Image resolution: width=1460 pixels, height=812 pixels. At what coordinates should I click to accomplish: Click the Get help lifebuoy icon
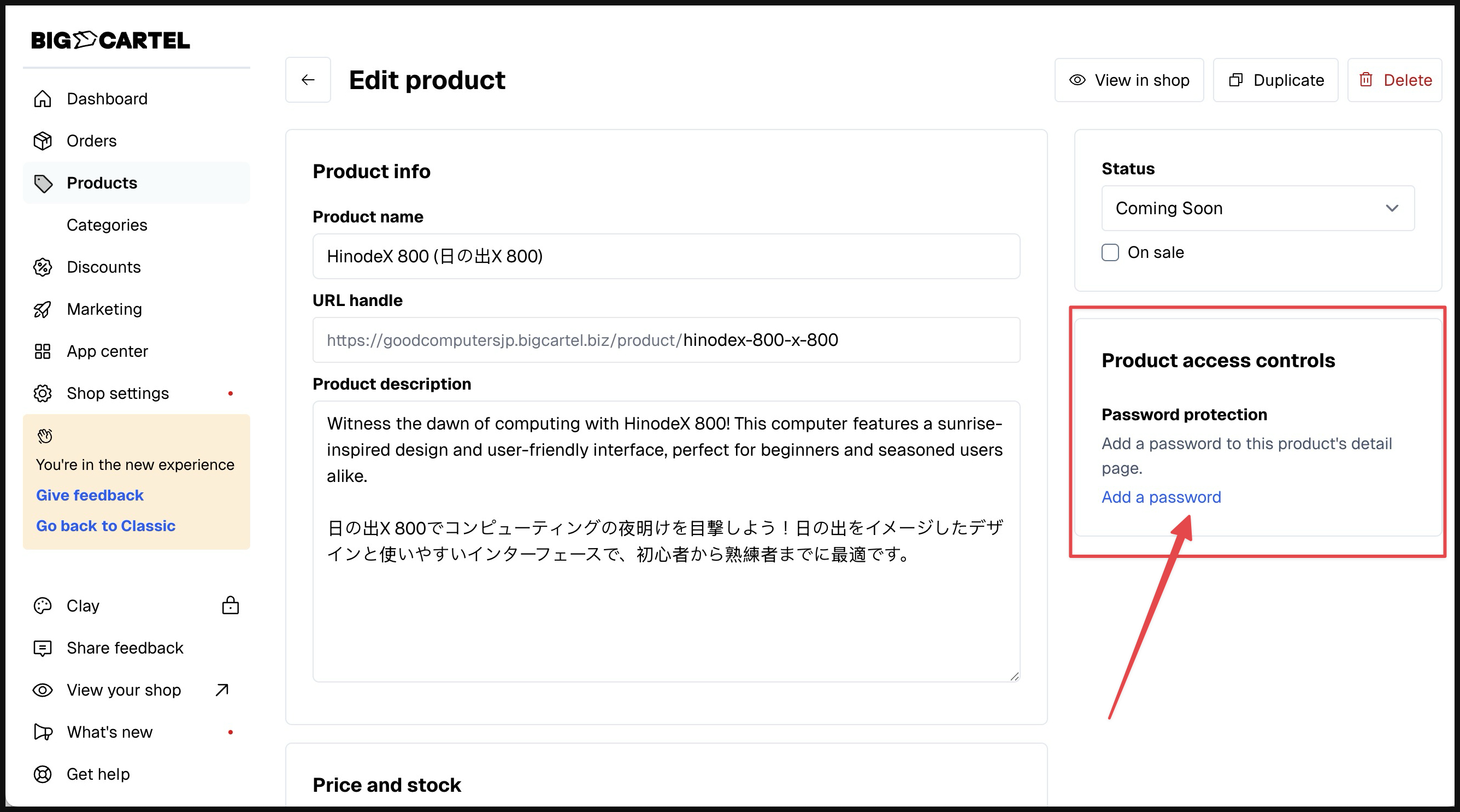coord(43,774)
